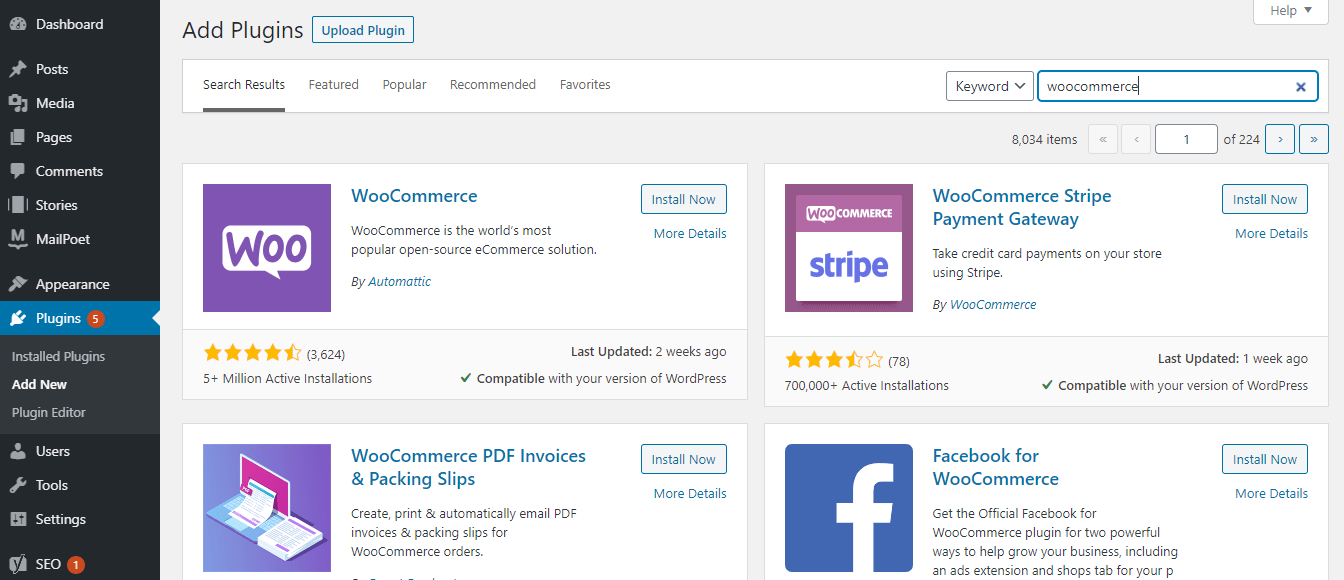Click the SEO notification badge
Screen dimensions: 1344x580
point(76,565)
